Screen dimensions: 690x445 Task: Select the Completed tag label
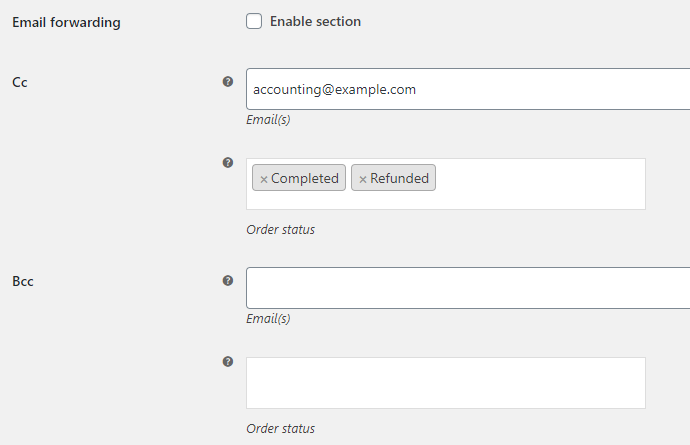(305, 178)
